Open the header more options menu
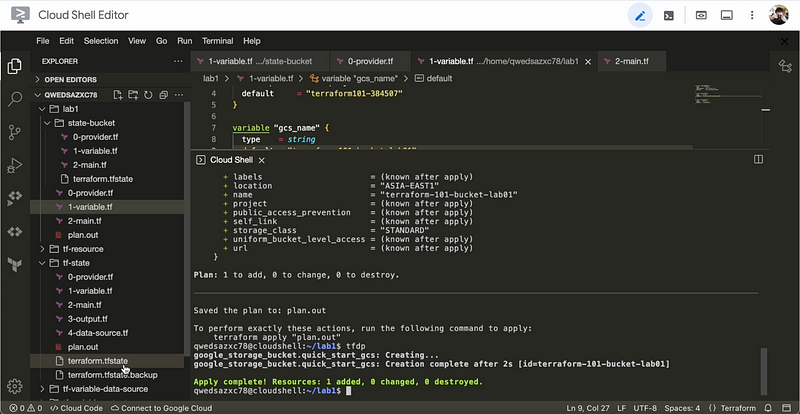800x414 pixels. point(752,15)
